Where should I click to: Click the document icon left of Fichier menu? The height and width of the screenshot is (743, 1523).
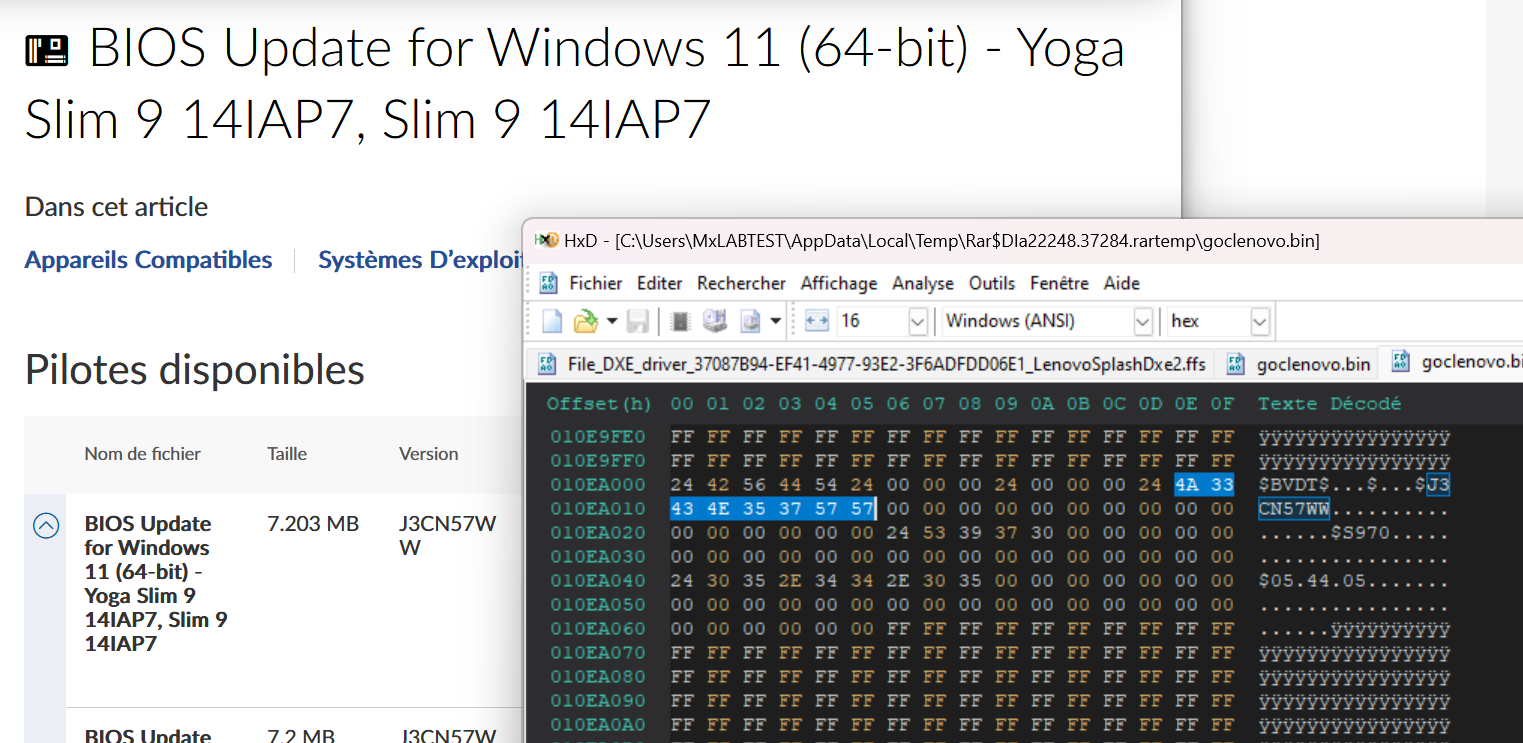(x=549, y=283)
